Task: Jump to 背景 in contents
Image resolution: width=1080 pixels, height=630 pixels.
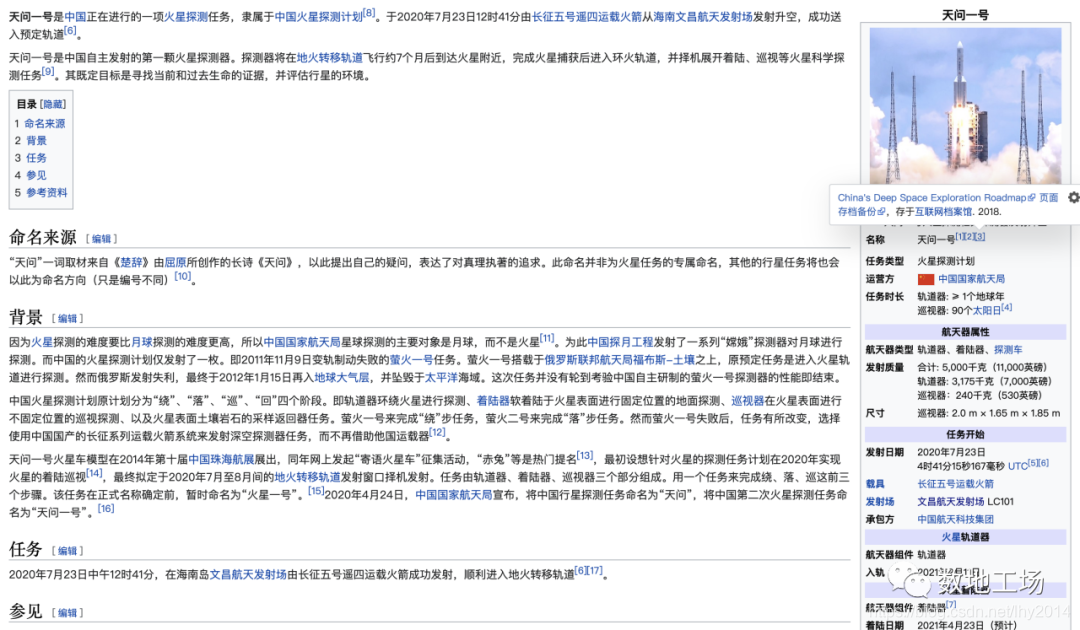Action: pyautogui.click(x=37, y=140)
